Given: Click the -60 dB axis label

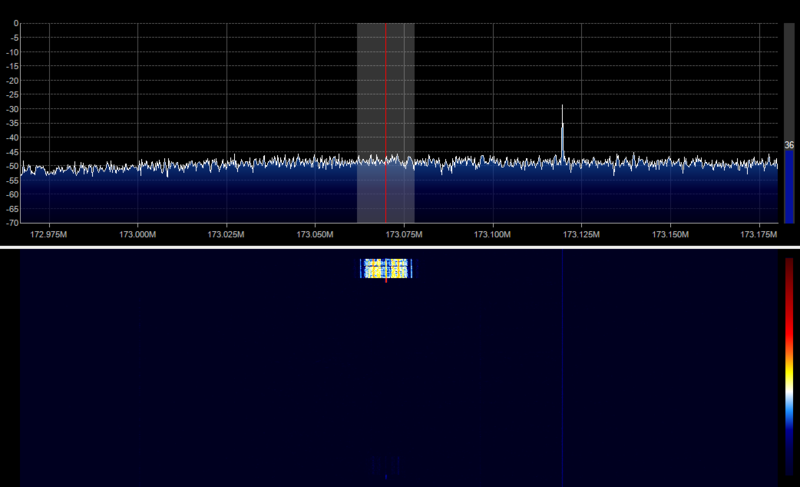Looking at the screenshot, I should click(13, 194).
